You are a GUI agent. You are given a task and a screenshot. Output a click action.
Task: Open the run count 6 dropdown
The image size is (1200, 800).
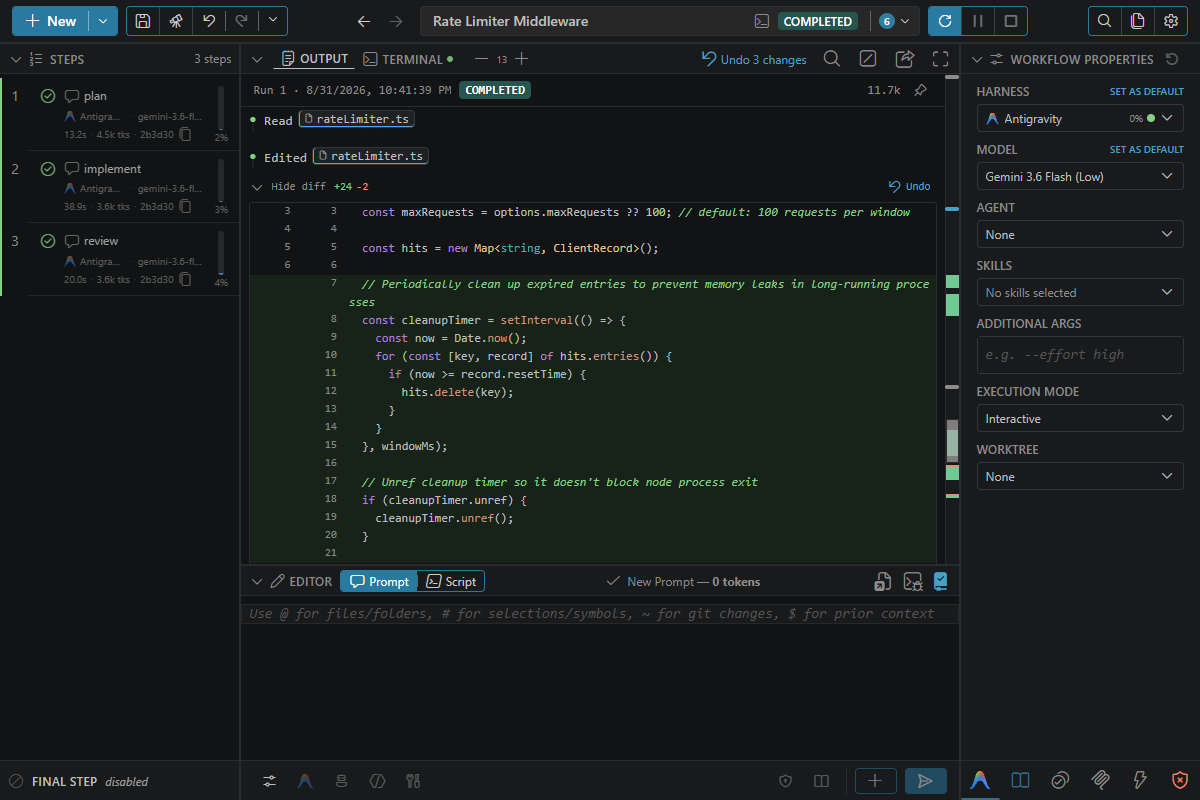click(x=895, y=21)
